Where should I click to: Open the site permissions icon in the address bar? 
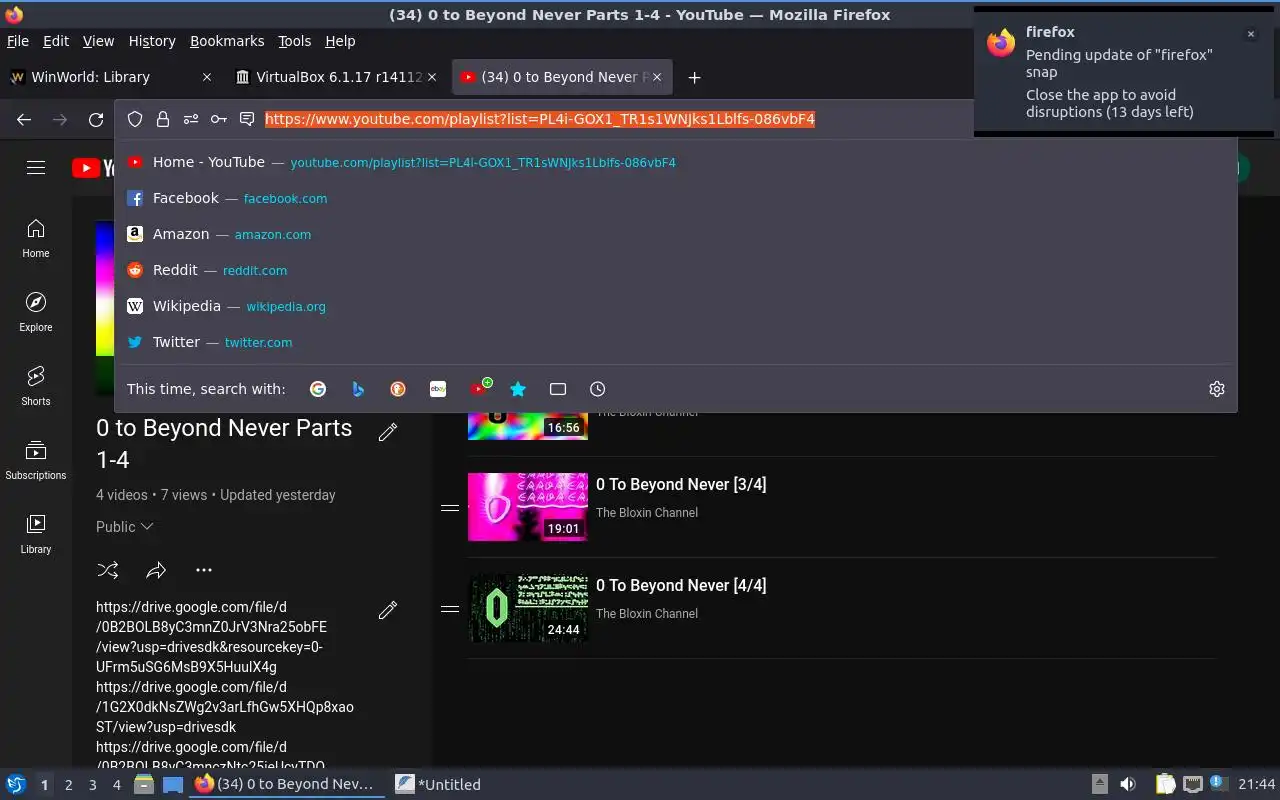coord(191,119)
